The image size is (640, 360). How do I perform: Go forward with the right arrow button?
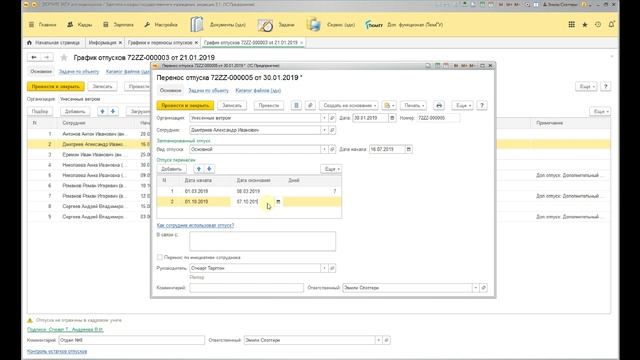47,58
